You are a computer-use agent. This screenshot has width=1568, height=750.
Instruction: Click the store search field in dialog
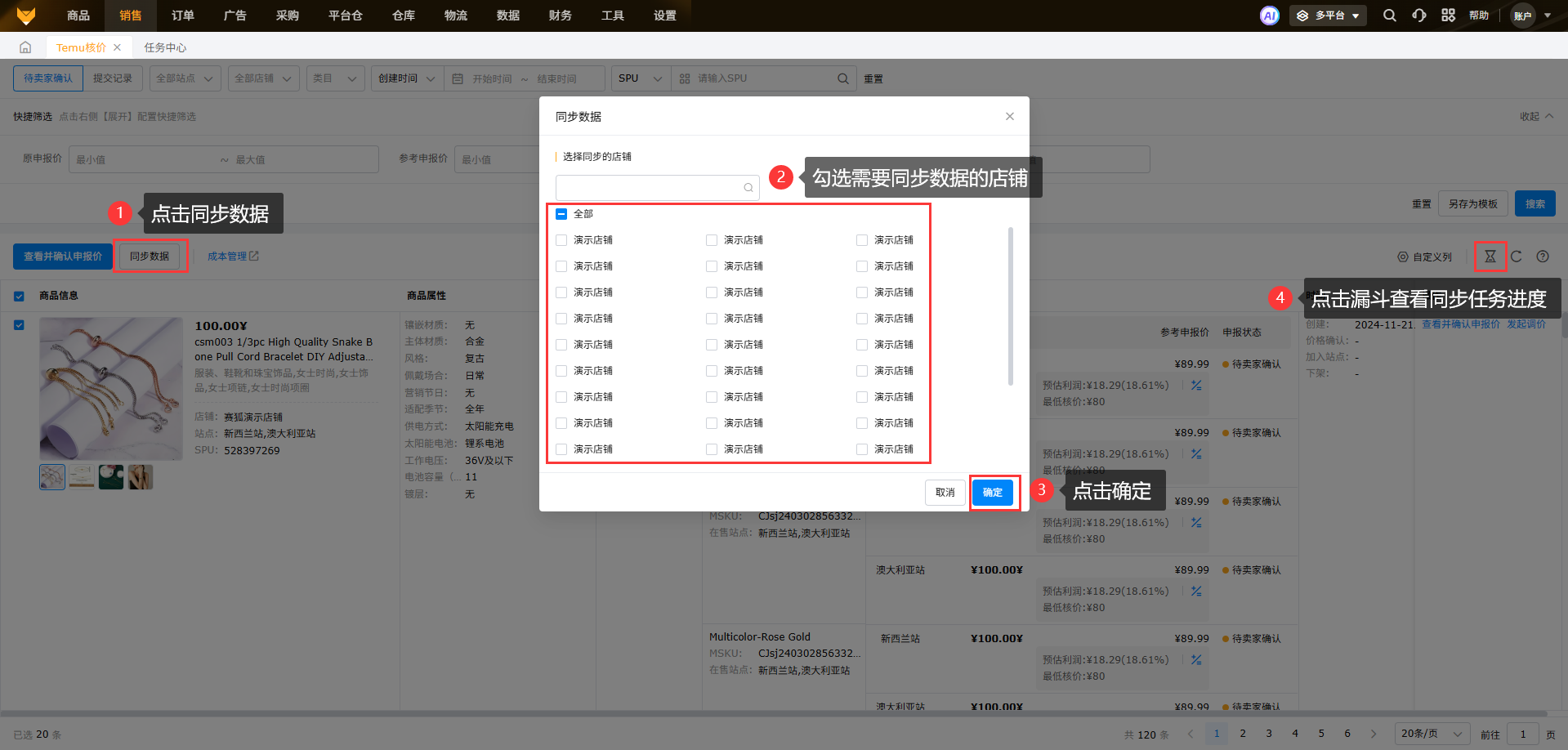click(x=650, y=188)
